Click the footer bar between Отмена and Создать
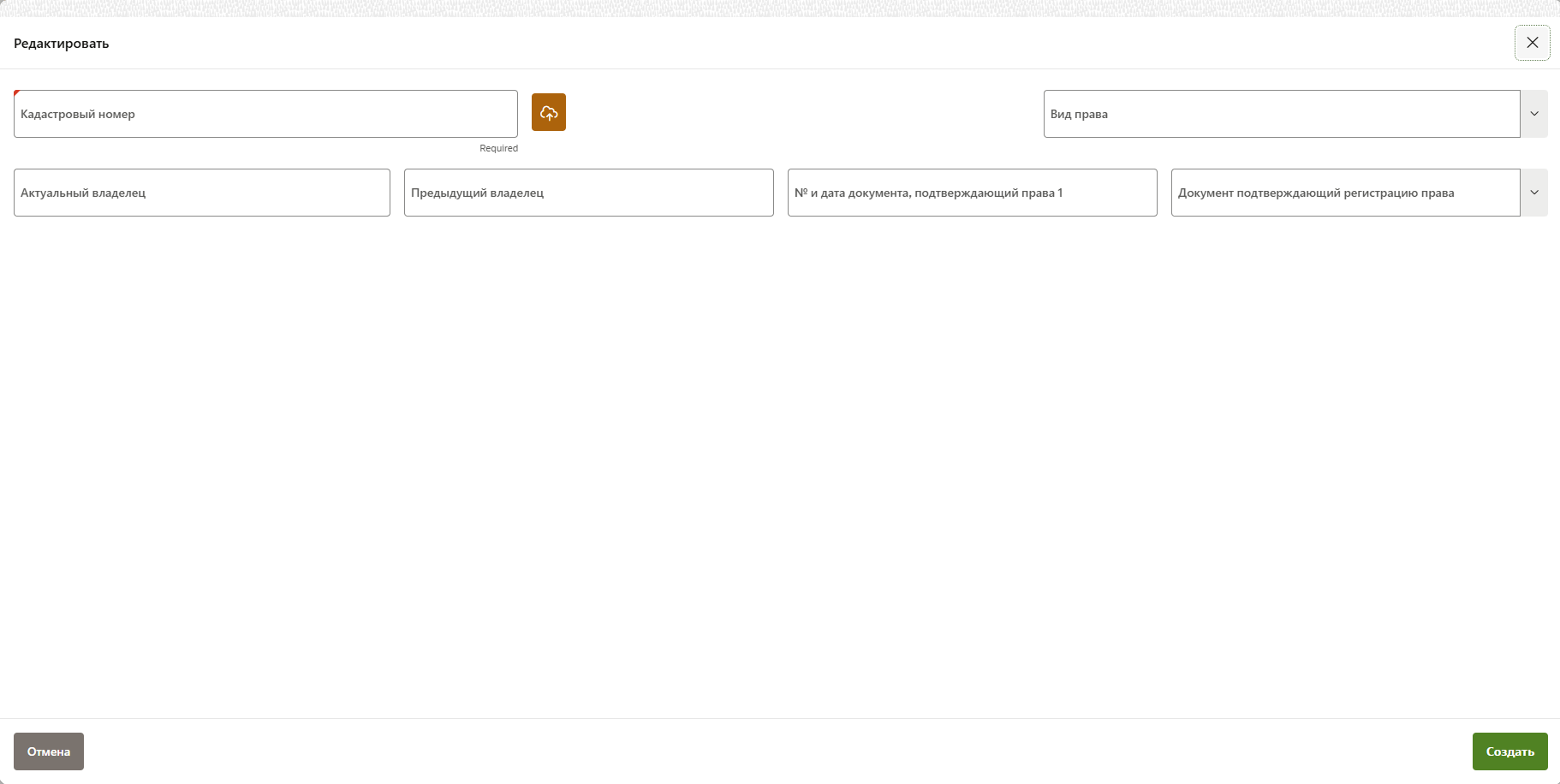1560x784 pixels. 779,751
